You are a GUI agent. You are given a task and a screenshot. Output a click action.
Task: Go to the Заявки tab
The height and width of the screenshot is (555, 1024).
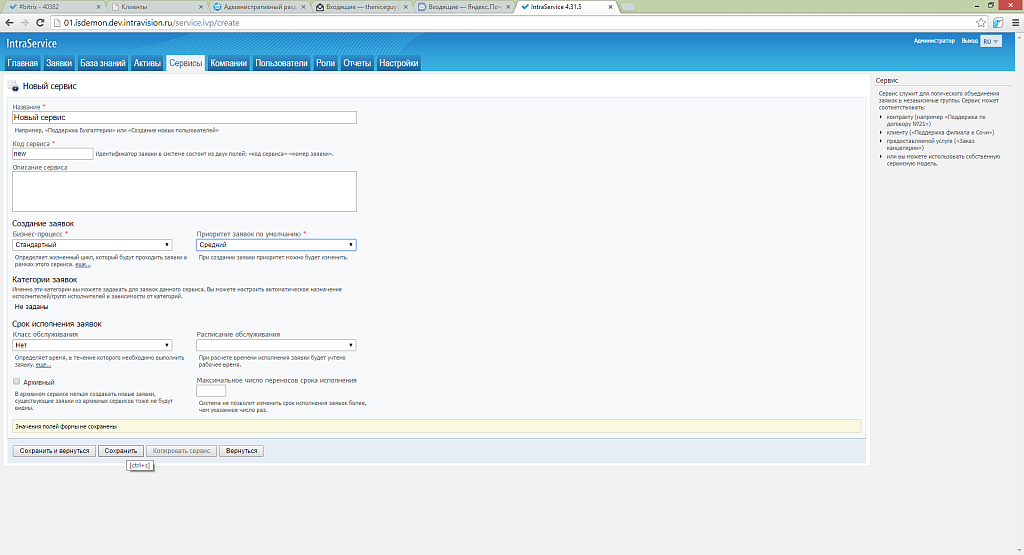pos(59,63)
